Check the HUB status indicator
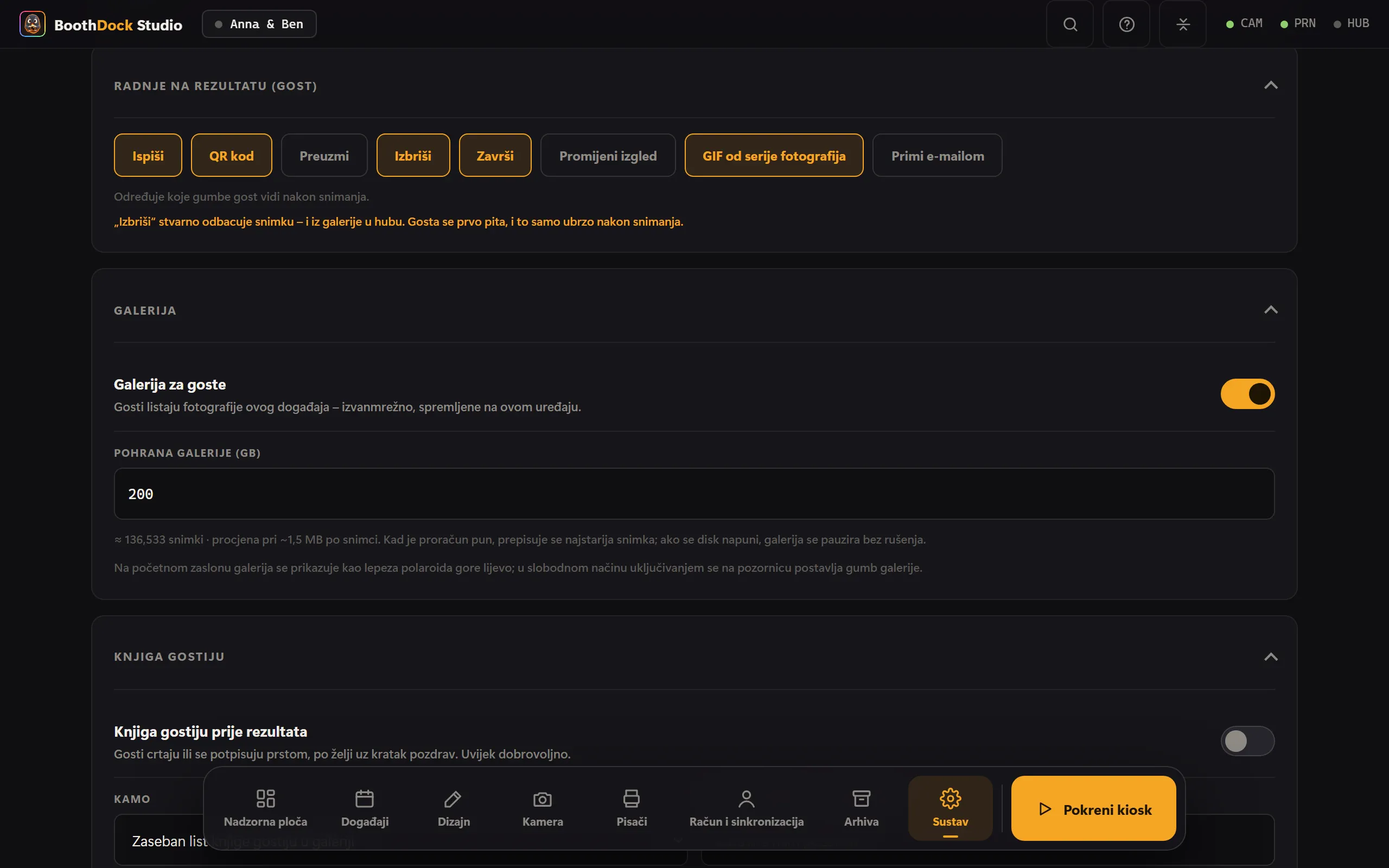 tap(1351, 23)
